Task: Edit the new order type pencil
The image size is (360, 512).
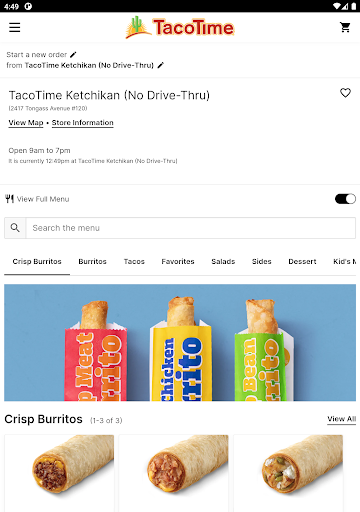Action: point(73,54)
